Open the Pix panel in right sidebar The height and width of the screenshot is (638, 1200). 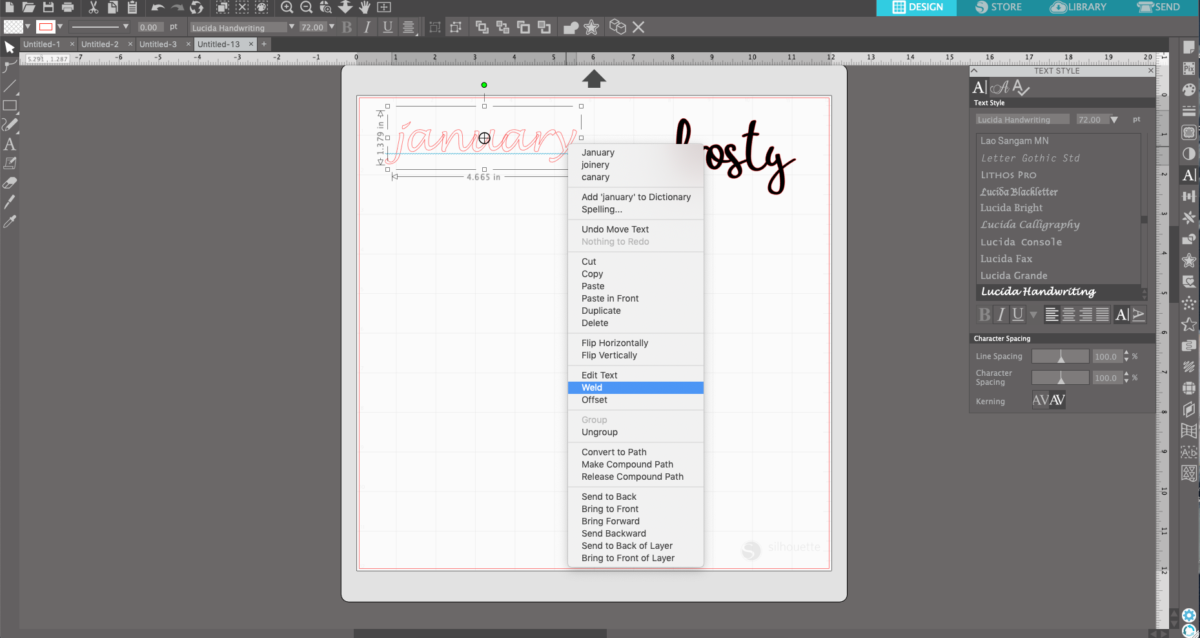[1189, 69]
